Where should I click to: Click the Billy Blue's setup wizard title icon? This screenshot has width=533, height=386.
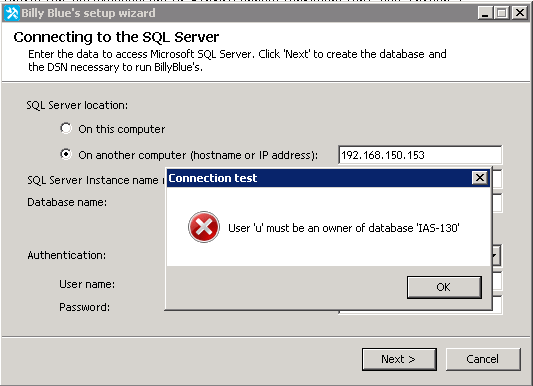pos(12,13)
